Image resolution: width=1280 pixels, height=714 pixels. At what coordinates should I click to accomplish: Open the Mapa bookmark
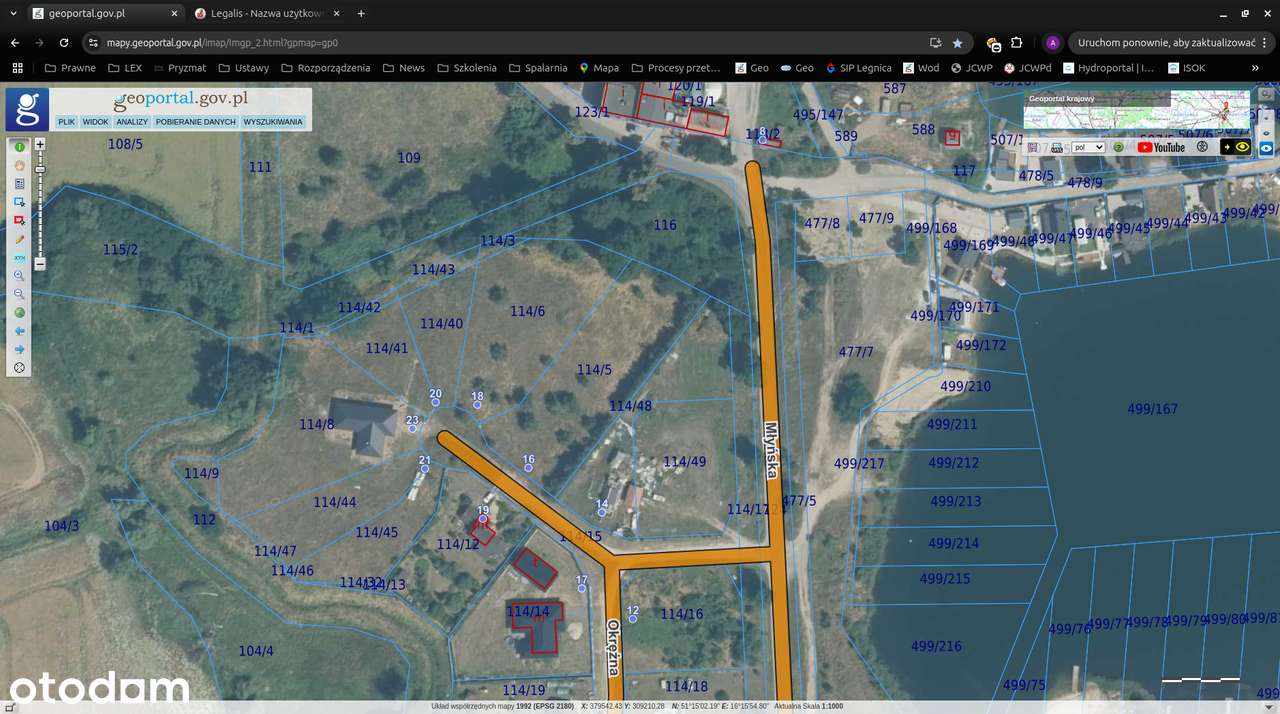(x=599, y=68)
